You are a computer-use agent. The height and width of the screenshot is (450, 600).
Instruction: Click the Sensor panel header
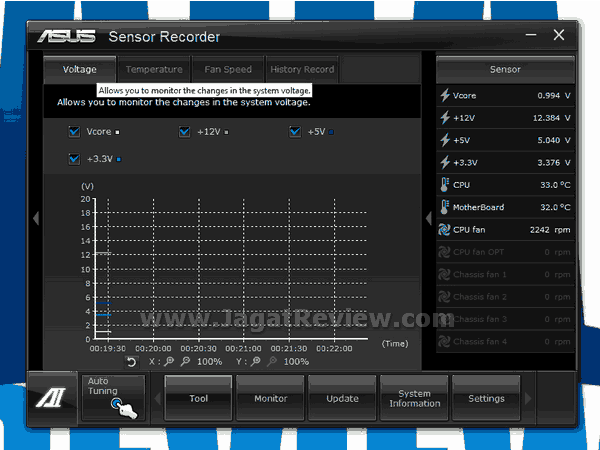[505, 69]
